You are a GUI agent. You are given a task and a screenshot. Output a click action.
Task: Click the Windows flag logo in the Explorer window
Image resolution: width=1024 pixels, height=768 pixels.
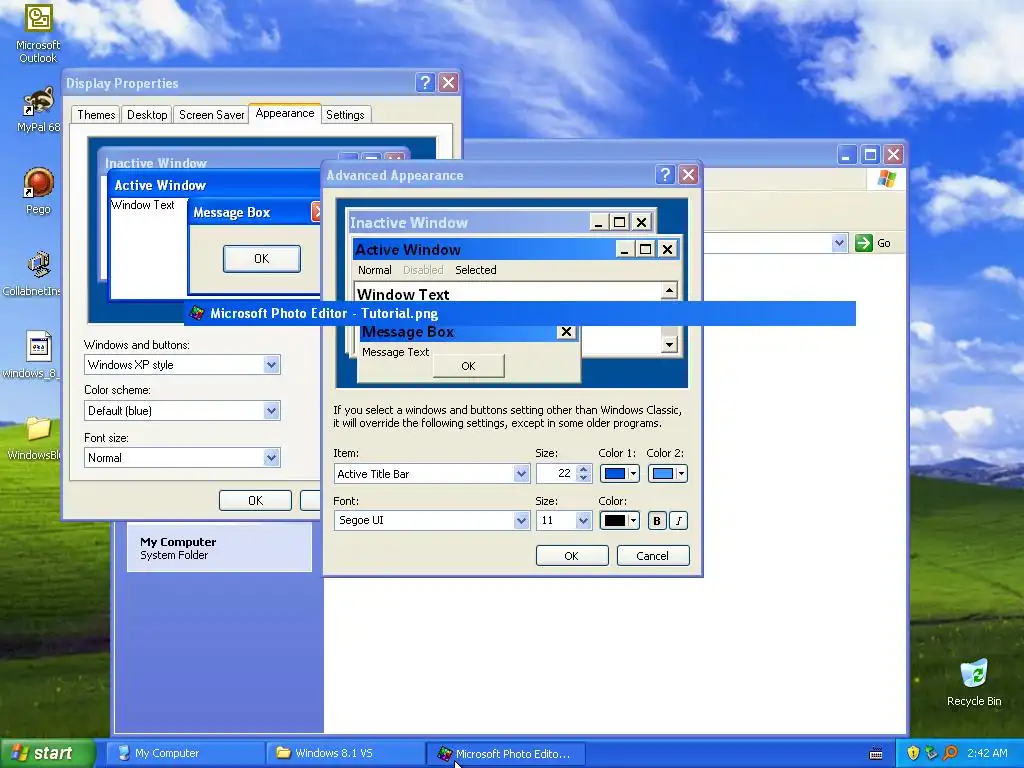886,178
